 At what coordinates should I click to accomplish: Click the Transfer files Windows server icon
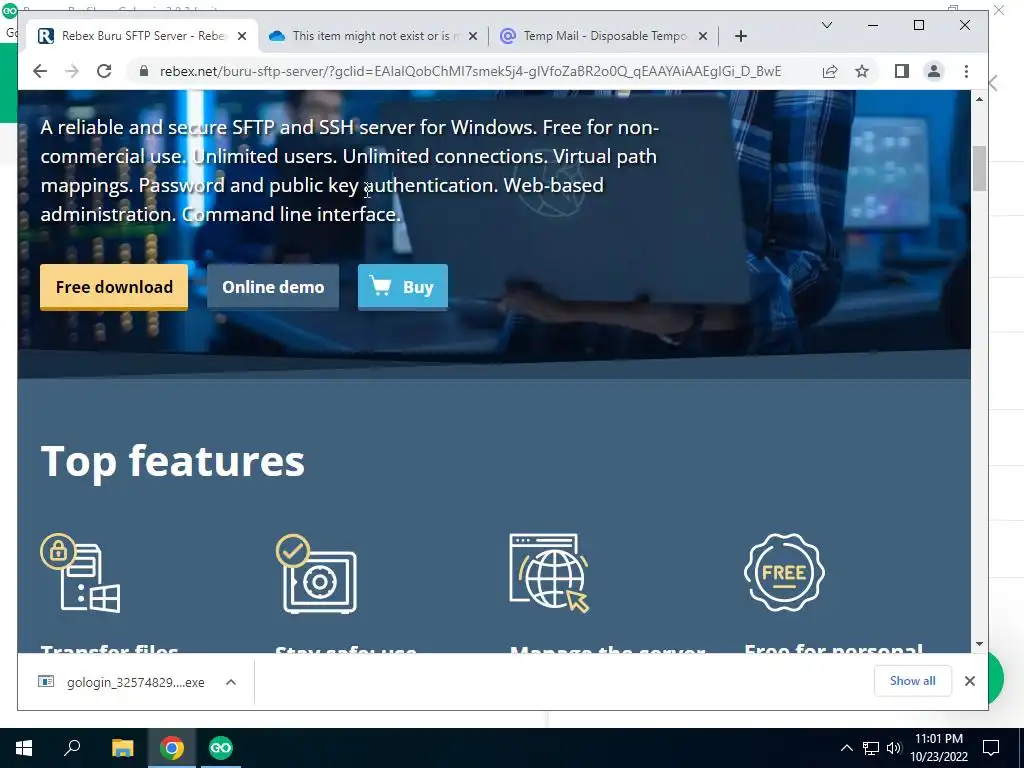pos(80,573)
